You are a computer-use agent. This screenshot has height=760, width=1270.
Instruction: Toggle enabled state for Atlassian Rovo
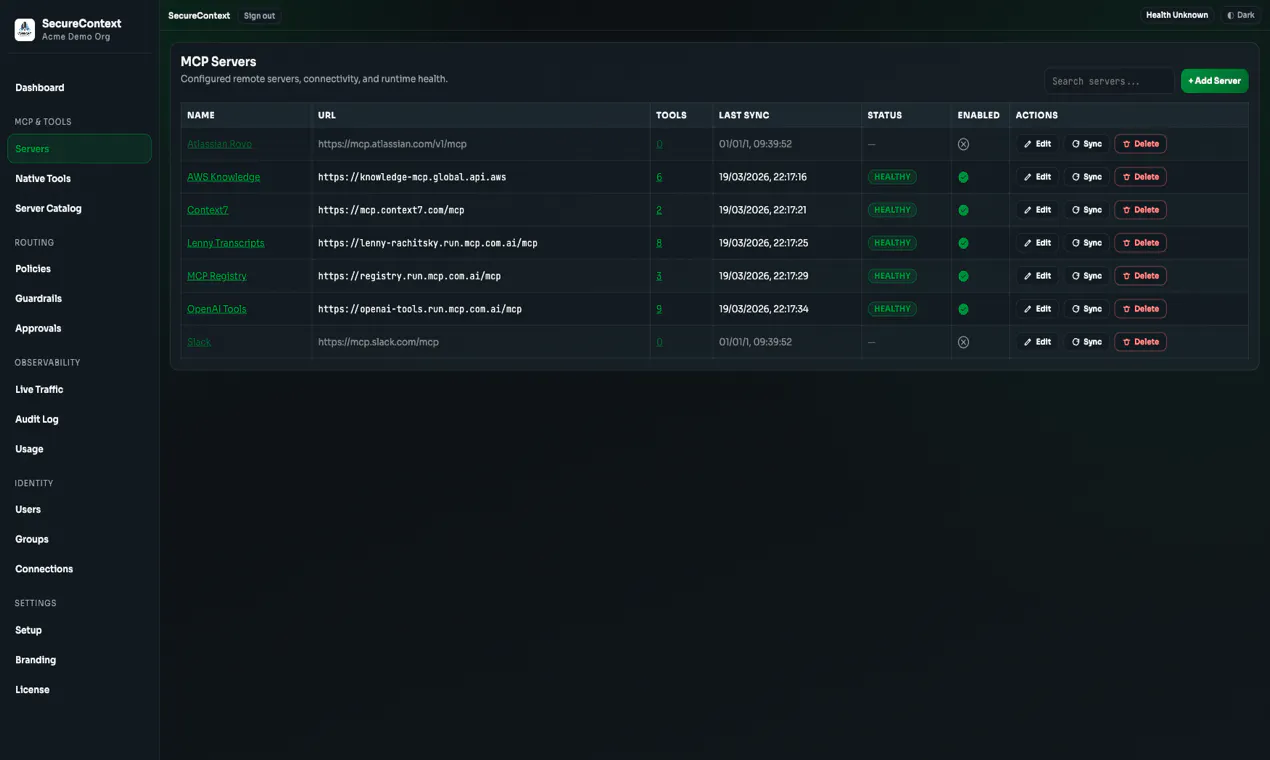coord(963,144)
